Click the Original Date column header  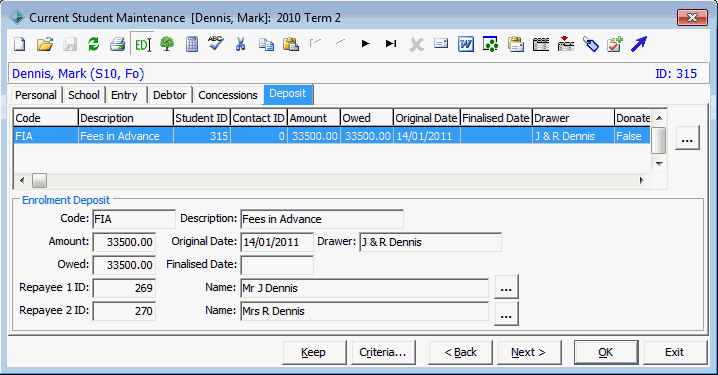427,118
